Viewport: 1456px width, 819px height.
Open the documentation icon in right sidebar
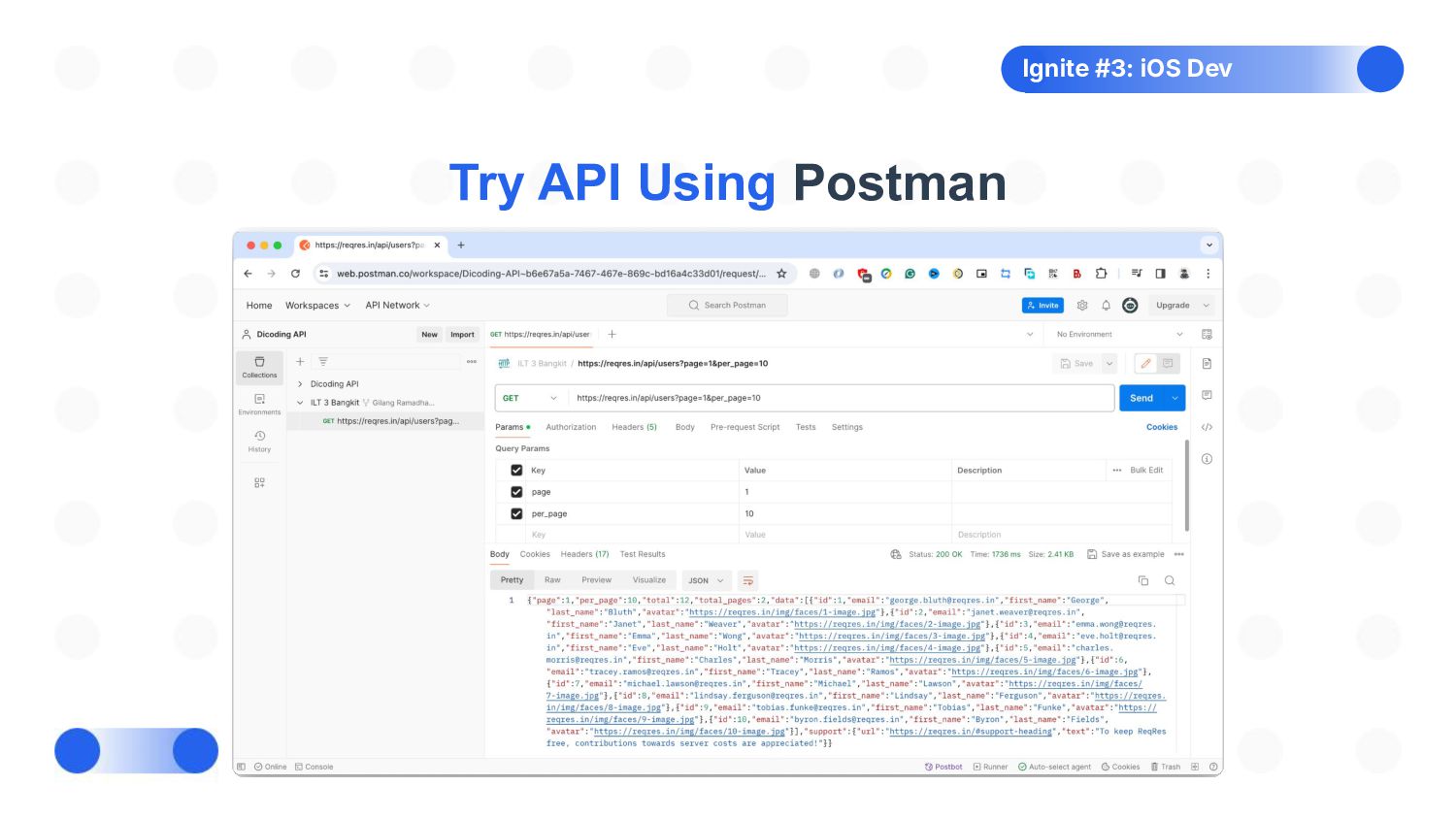[1207, 364]
